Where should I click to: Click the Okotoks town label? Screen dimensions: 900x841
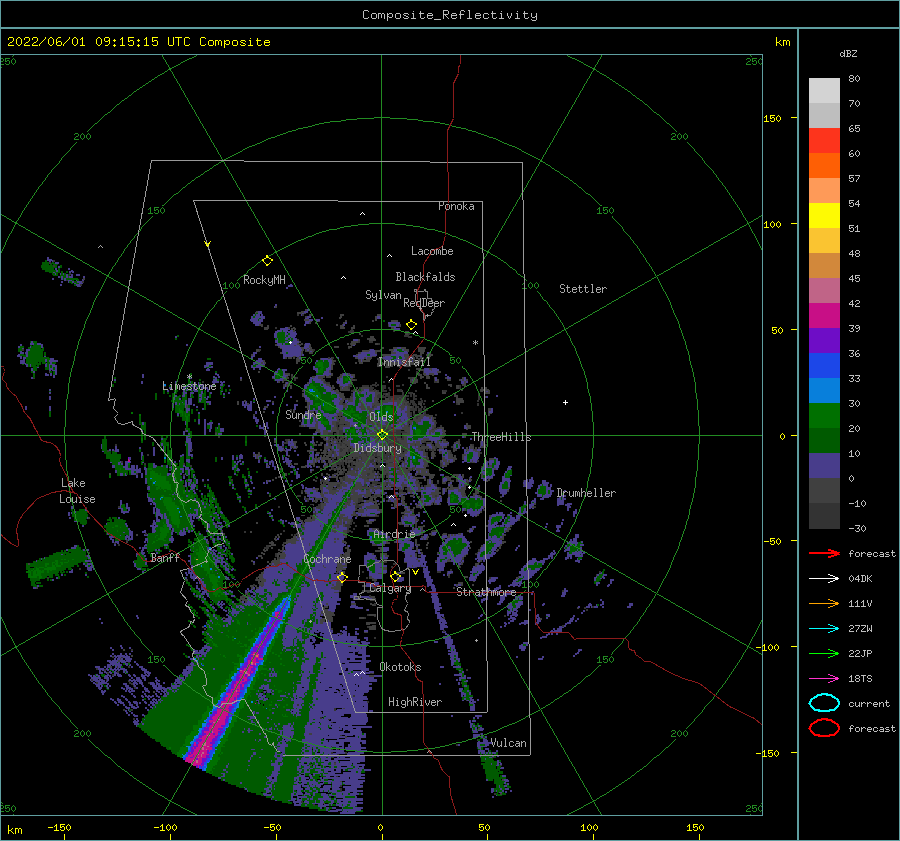400,666
